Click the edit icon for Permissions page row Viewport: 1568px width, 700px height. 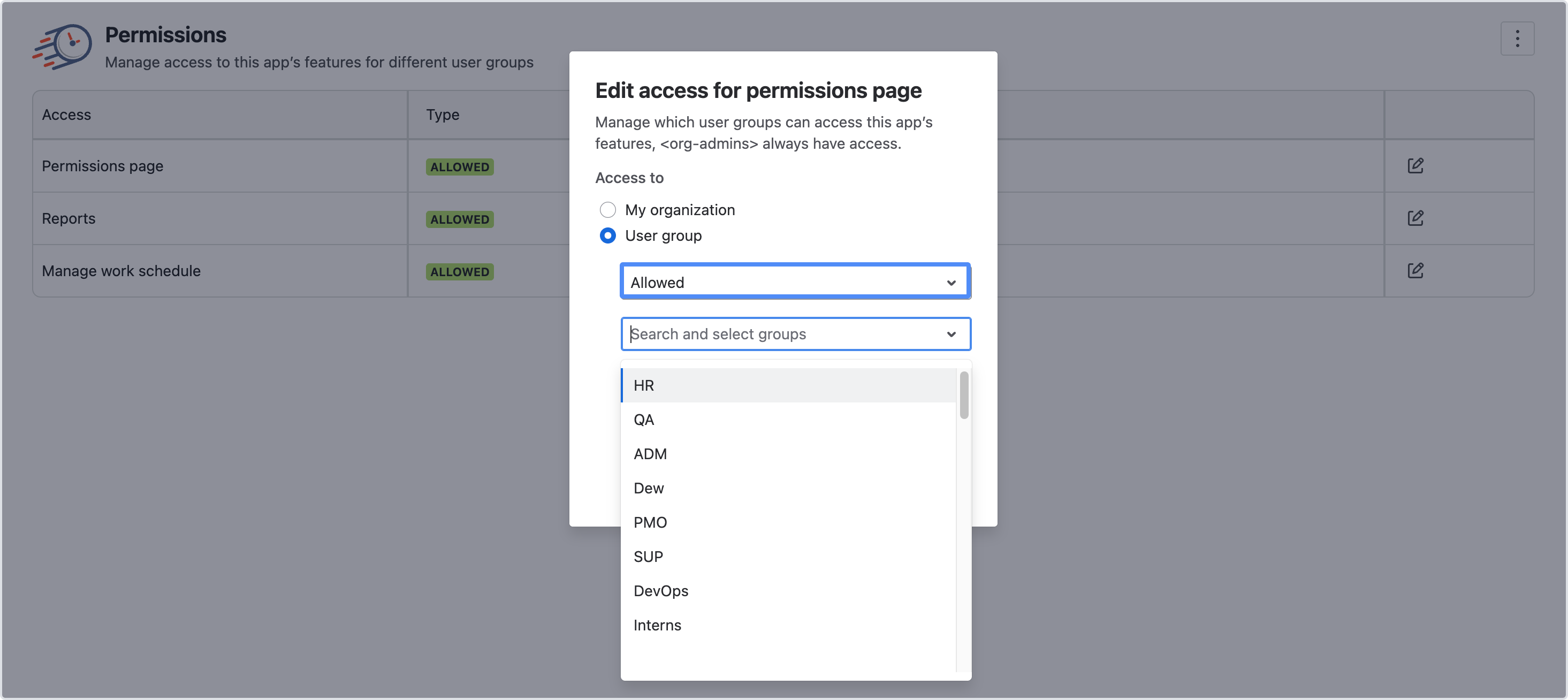pos(1415,165)
